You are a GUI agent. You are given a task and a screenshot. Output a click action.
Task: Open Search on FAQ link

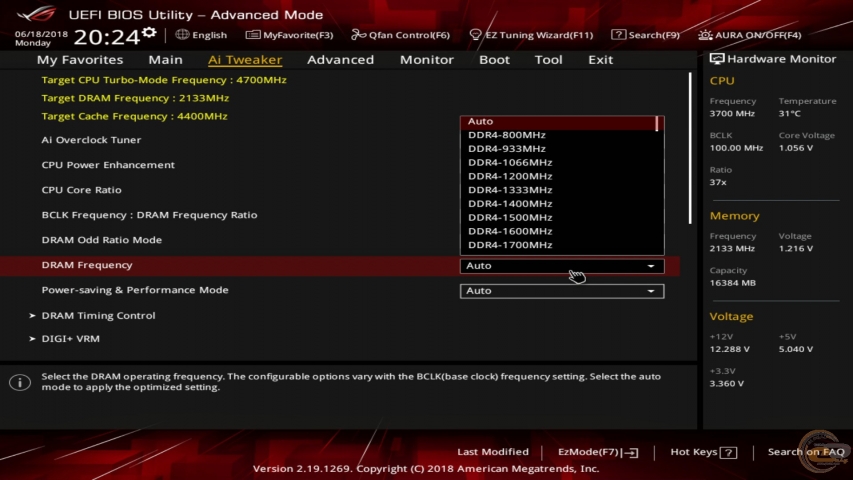[x=806, y=452]
